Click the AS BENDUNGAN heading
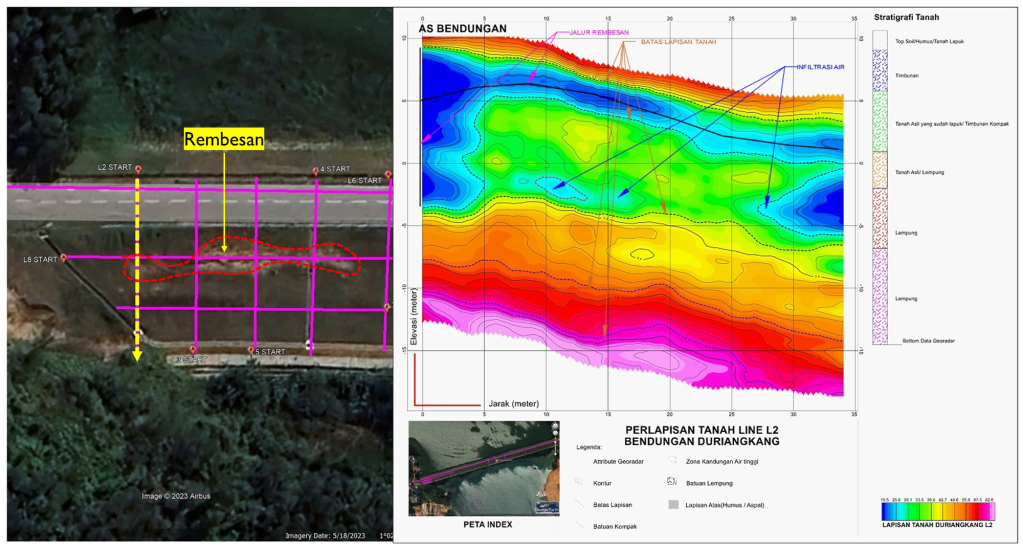 [463, 29]
